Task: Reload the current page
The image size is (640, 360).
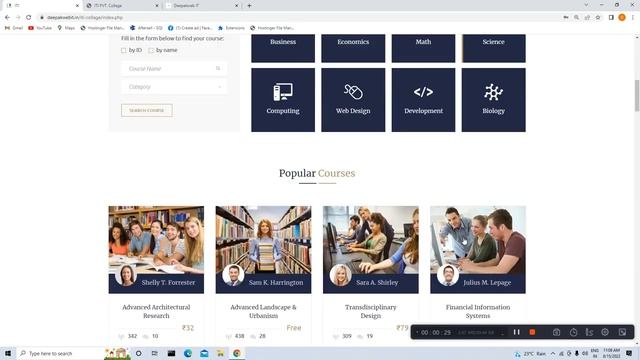Action: point(29,18)
